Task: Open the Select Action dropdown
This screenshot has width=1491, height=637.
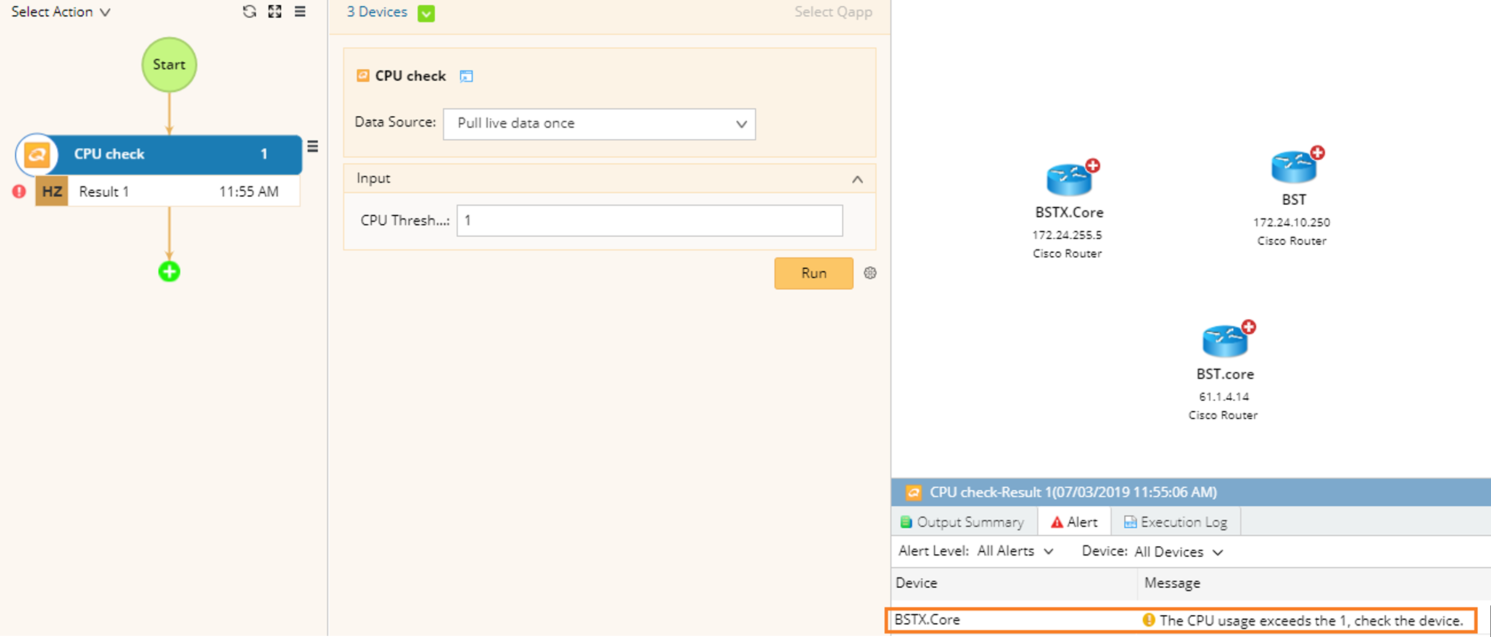Action: click(x=61, y=12)
